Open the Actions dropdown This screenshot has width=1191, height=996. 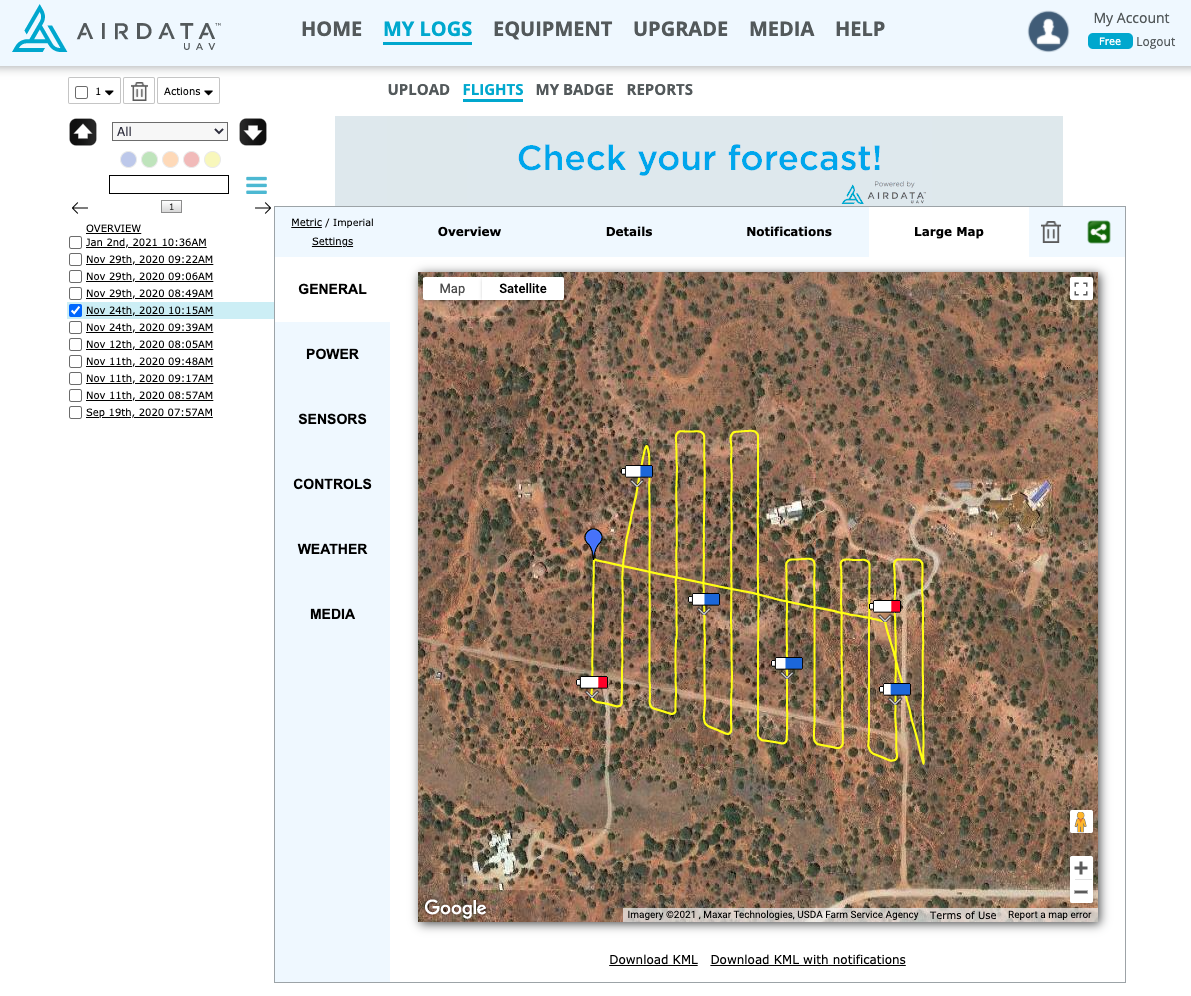click(188, 92)
